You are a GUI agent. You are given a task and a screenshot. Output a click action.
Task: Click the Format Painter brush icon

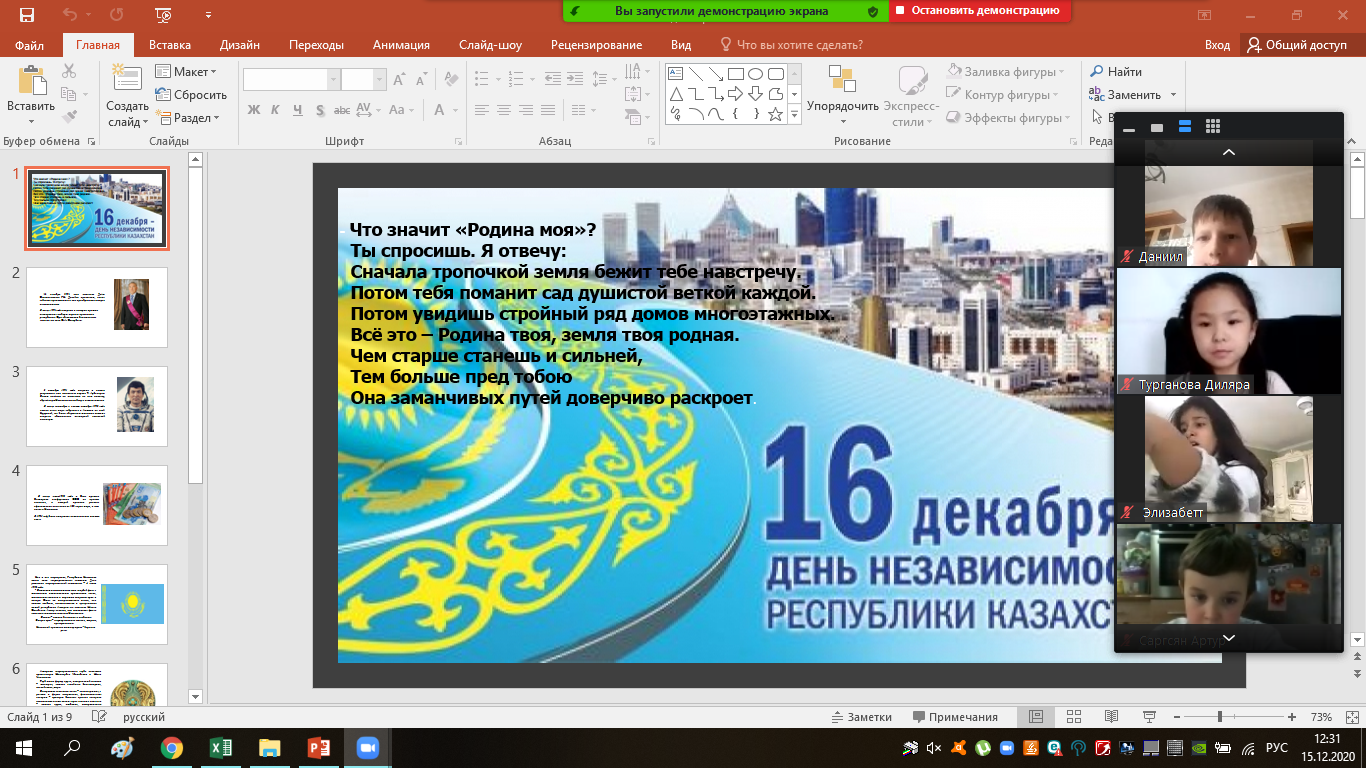[x=69, y=117]
